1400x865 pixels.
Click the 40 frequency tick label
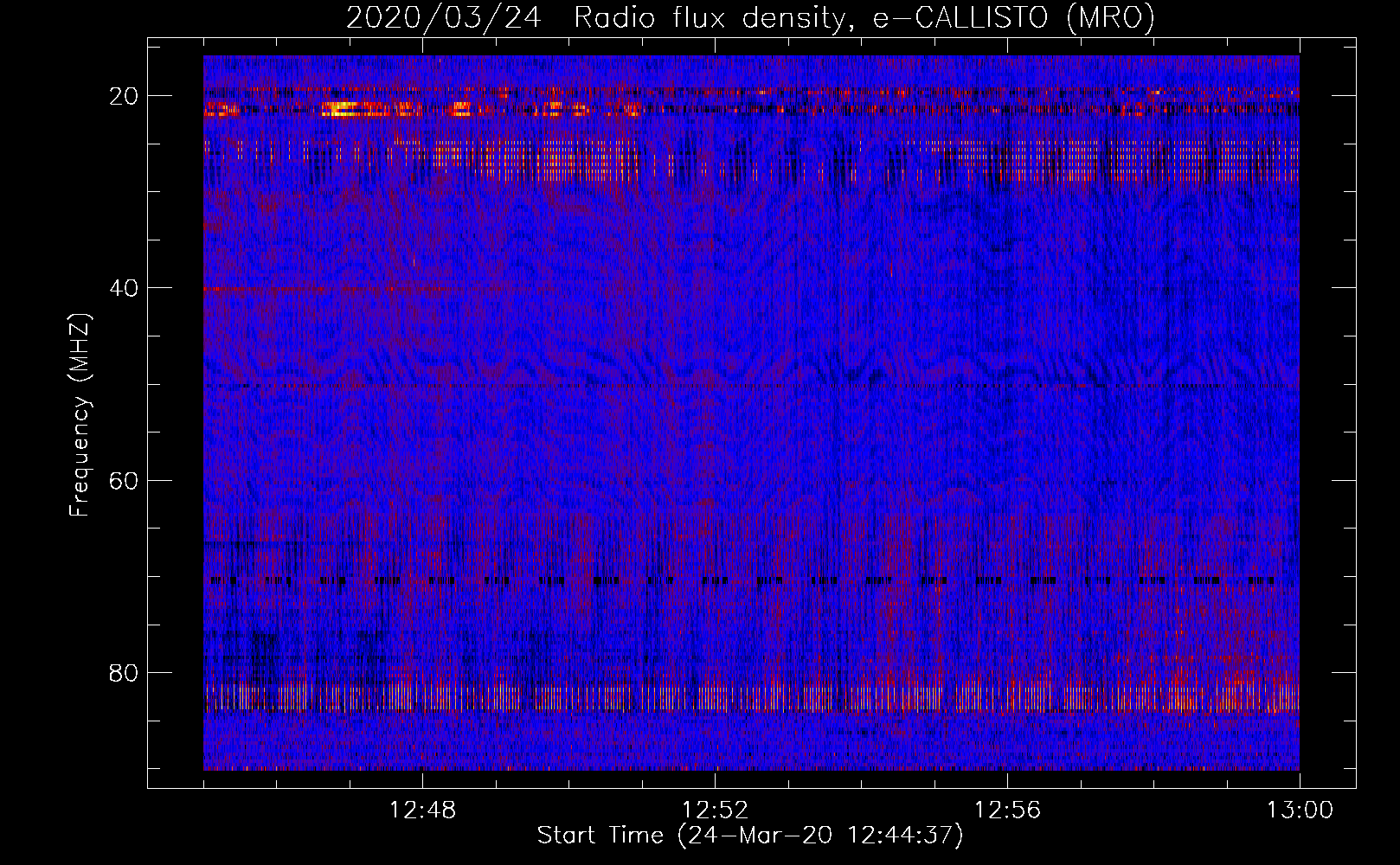tap(125, 287)
